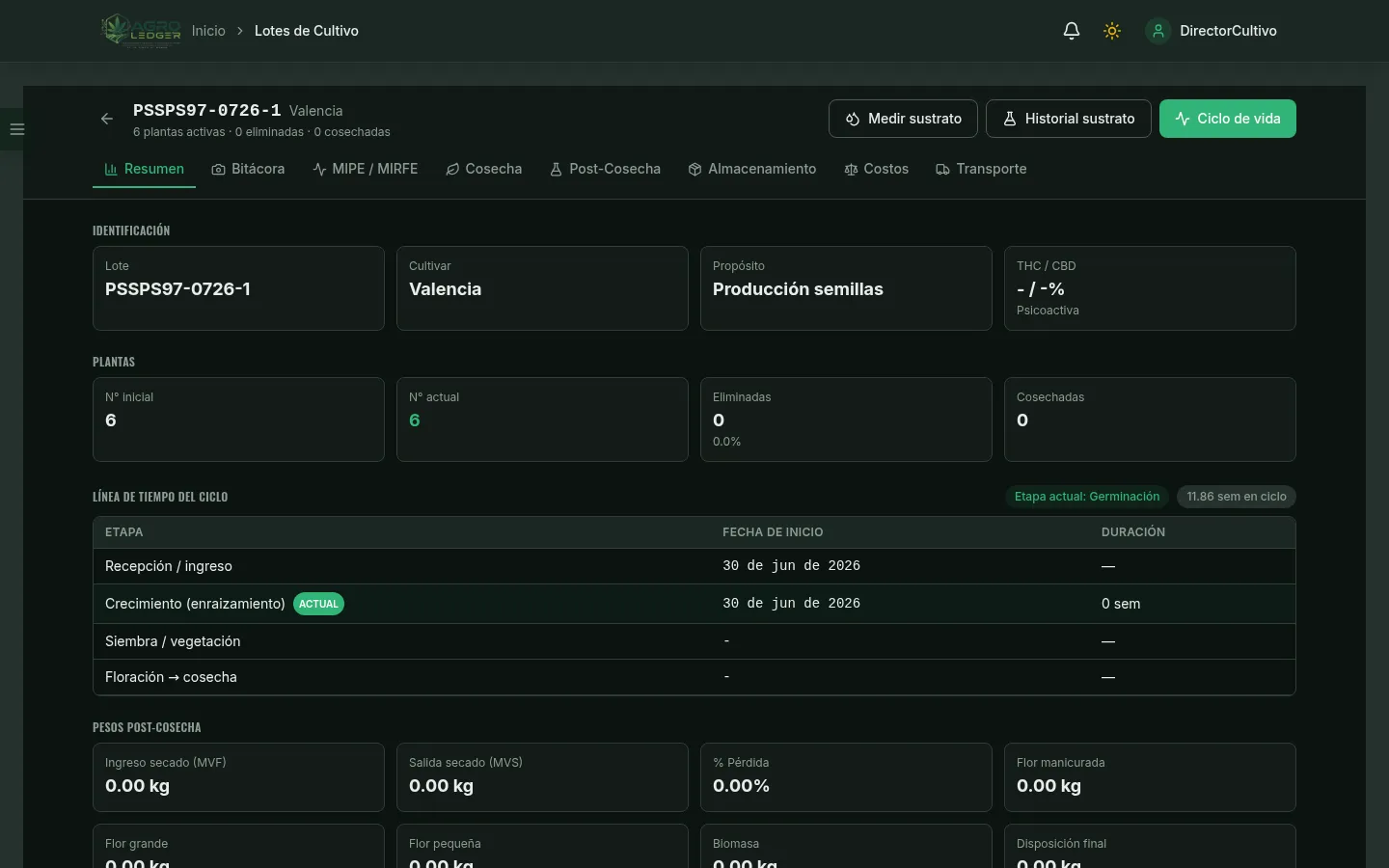
Task: Click the N° actual value 6
Action: pyautogui.click(x=415, y=420)
